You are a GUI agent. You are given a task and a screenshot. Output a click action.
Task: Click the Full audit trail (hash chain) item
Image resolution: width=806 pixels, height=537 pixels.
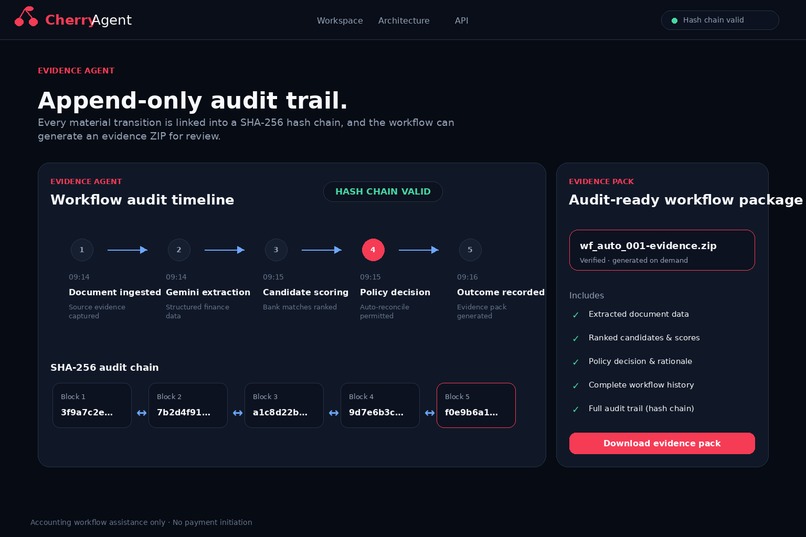click(641, 409)
